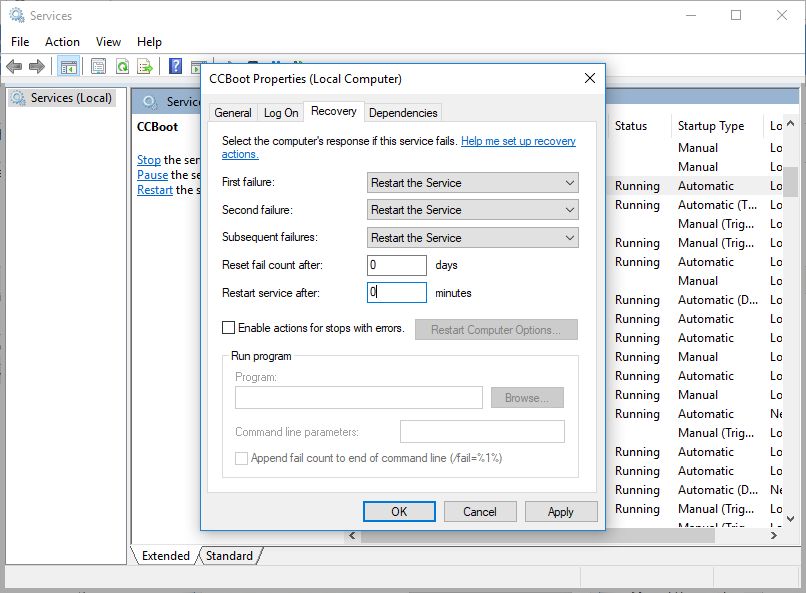Screen dimensions: 806x593
Task: Open the Action menu
Action: [x=62, y=42]
